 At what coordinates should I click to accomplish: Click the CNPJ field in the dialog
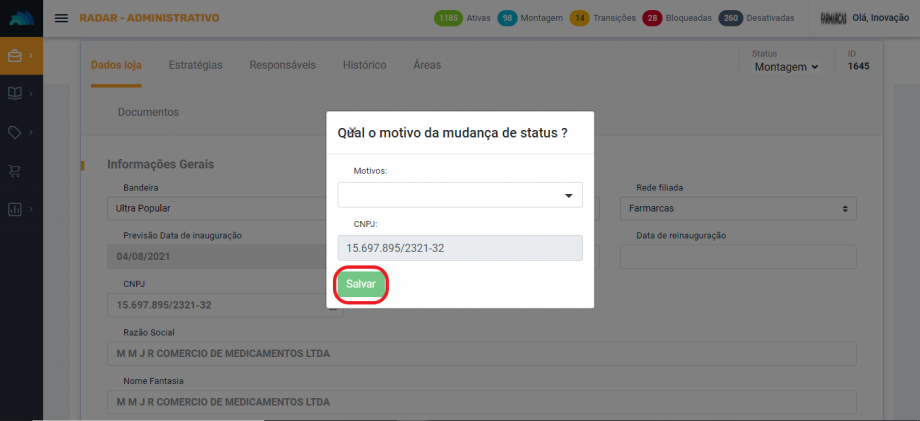coord(460,248)
